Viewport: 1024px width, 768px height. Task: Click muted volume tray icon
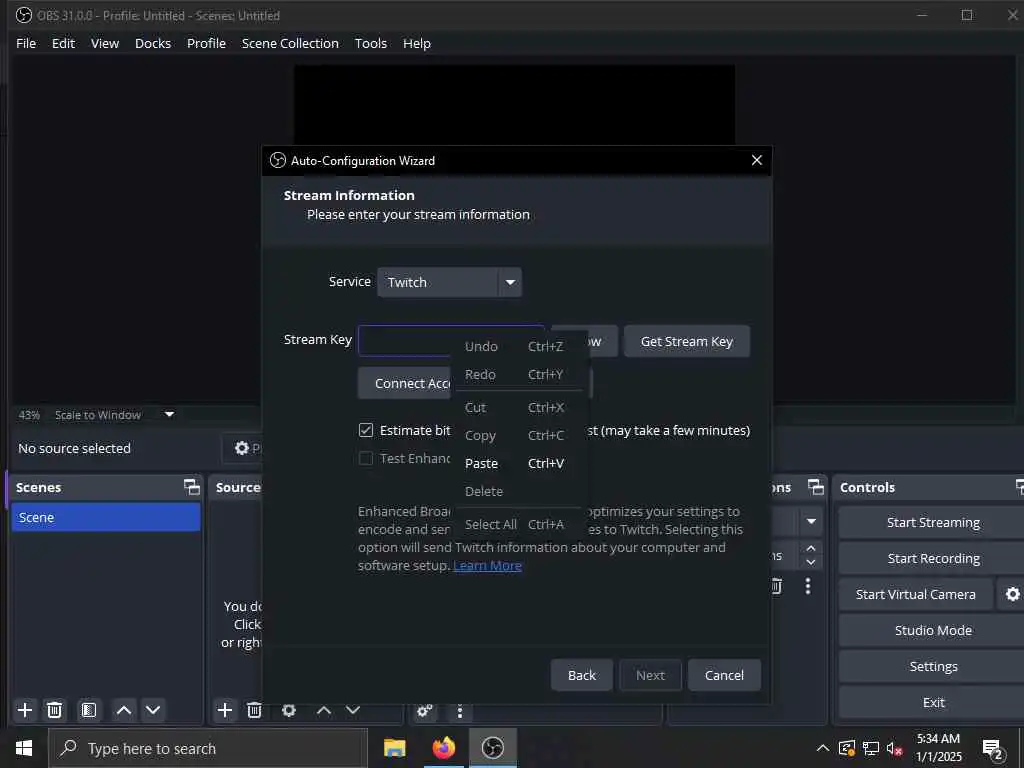pyautogui.click(x=895, y=748)
